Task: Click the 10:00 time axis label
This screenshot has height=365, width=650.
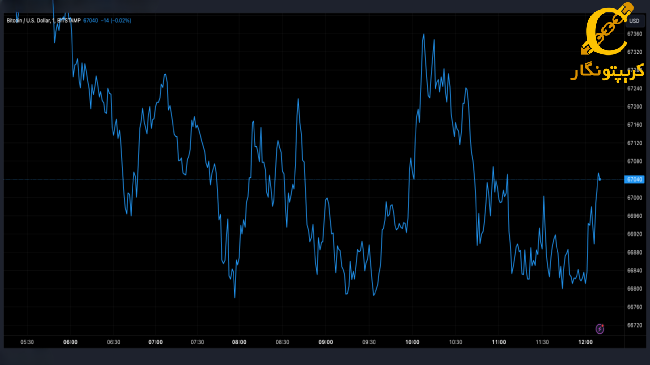Action: click(x=412, y=342)
